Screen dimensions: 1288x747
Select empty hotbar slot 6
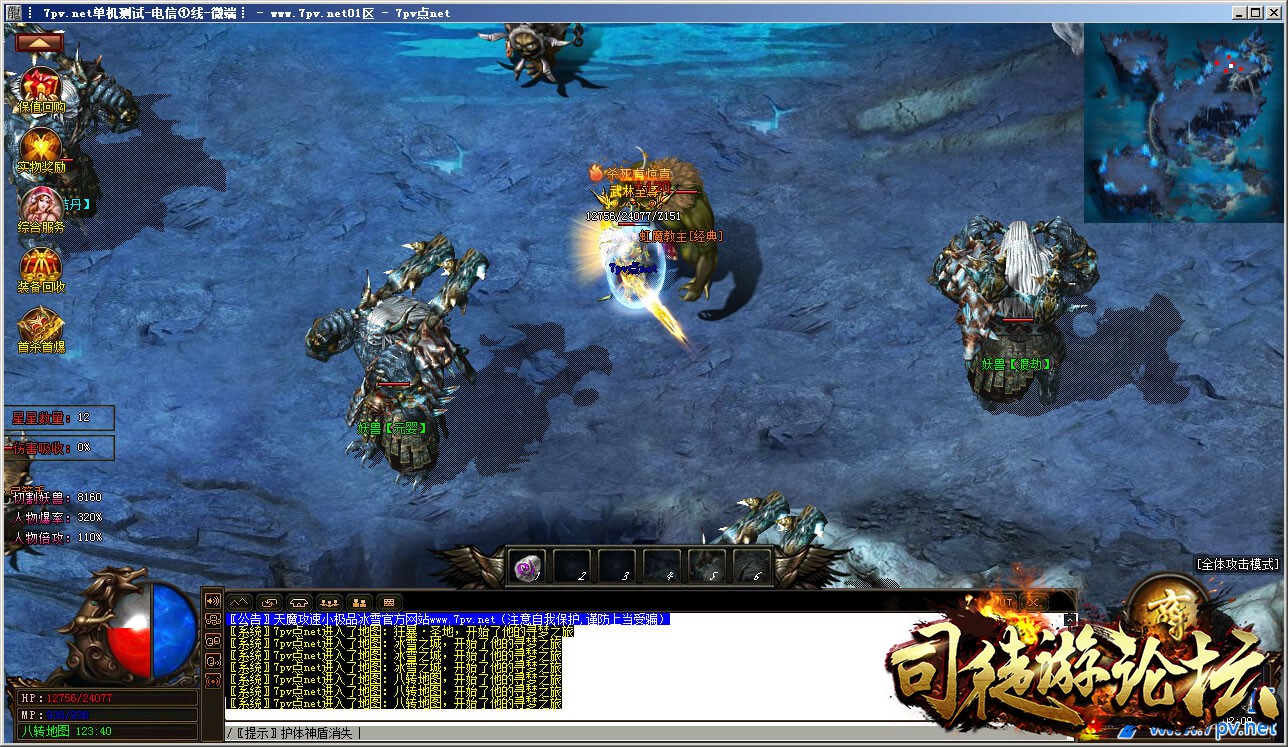point(752,568)
